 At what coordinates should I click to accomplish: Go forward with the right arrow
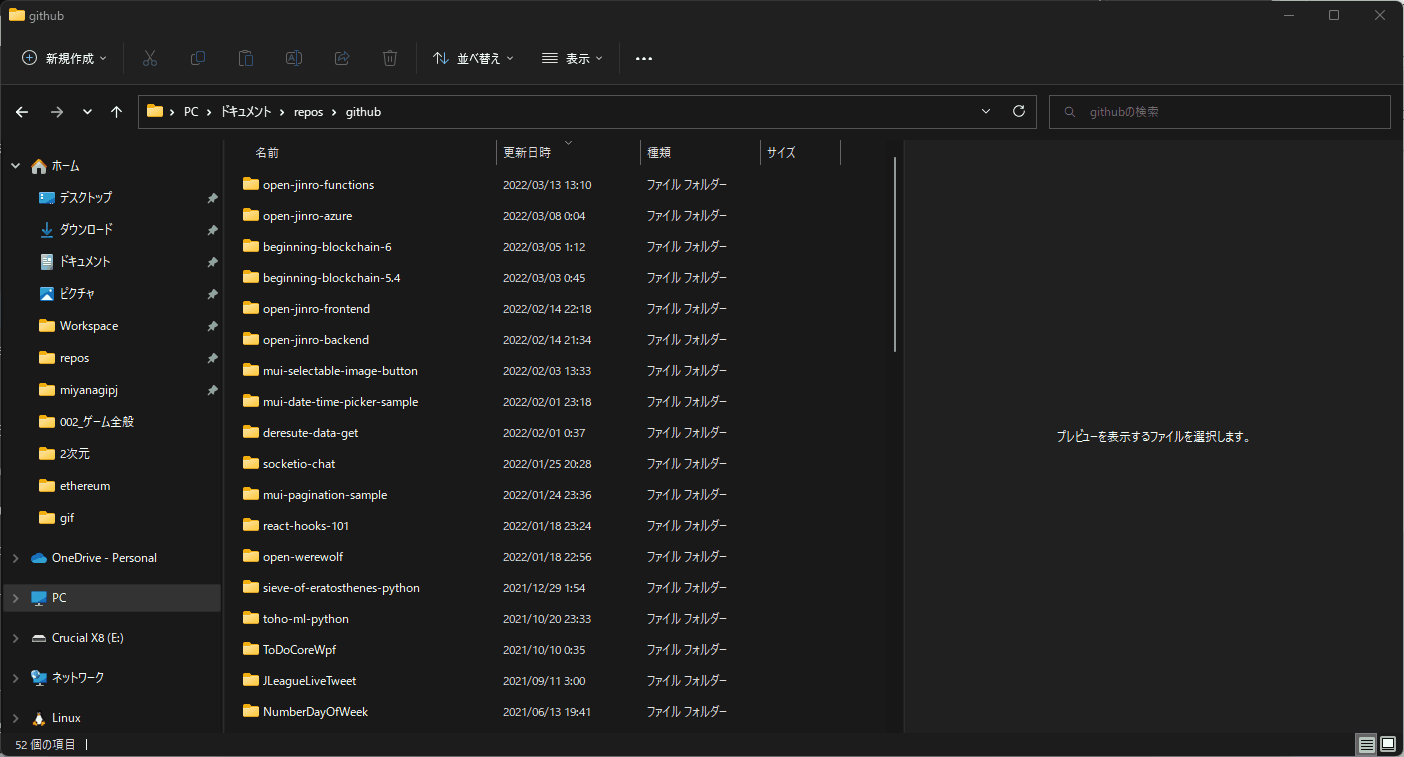(x=56, y=112)
